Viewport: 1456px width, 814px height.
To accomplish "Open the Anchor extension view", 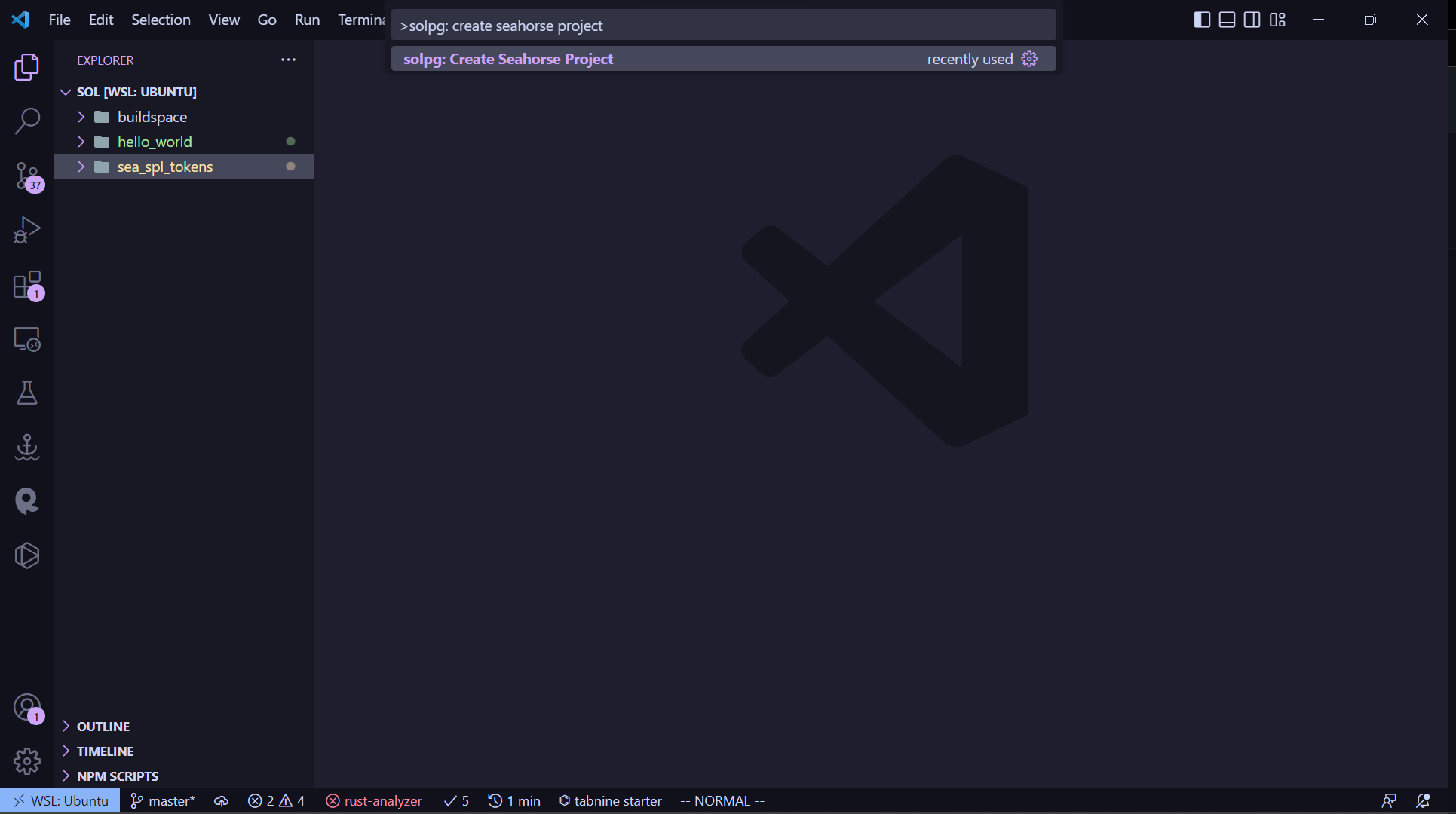I will (27, 447).
